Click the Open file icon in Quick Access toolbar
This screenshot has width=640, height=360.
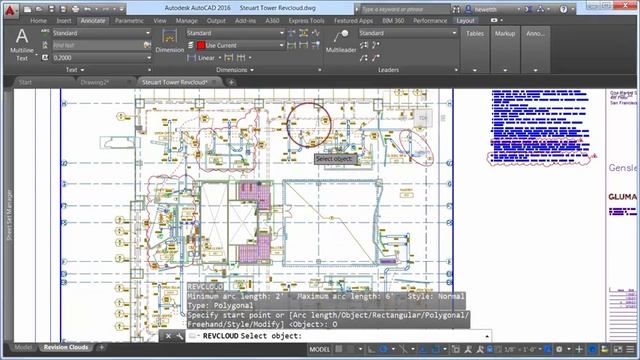(39, 9)
